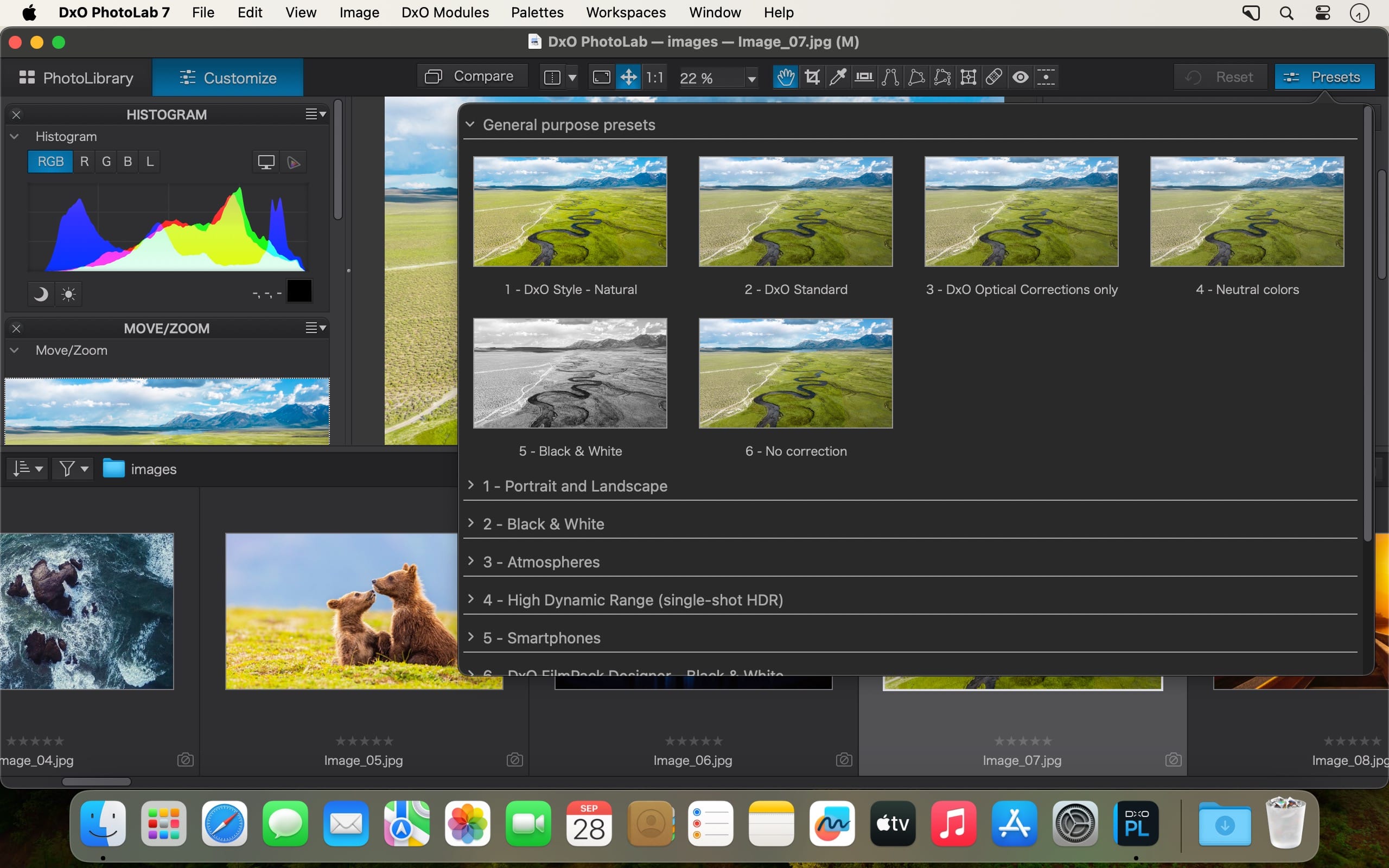The width and height of the screenshot is (1389, 868).
Task: Expand 1 - Portrait and Landscape presets
Action: tap(470, 486)
